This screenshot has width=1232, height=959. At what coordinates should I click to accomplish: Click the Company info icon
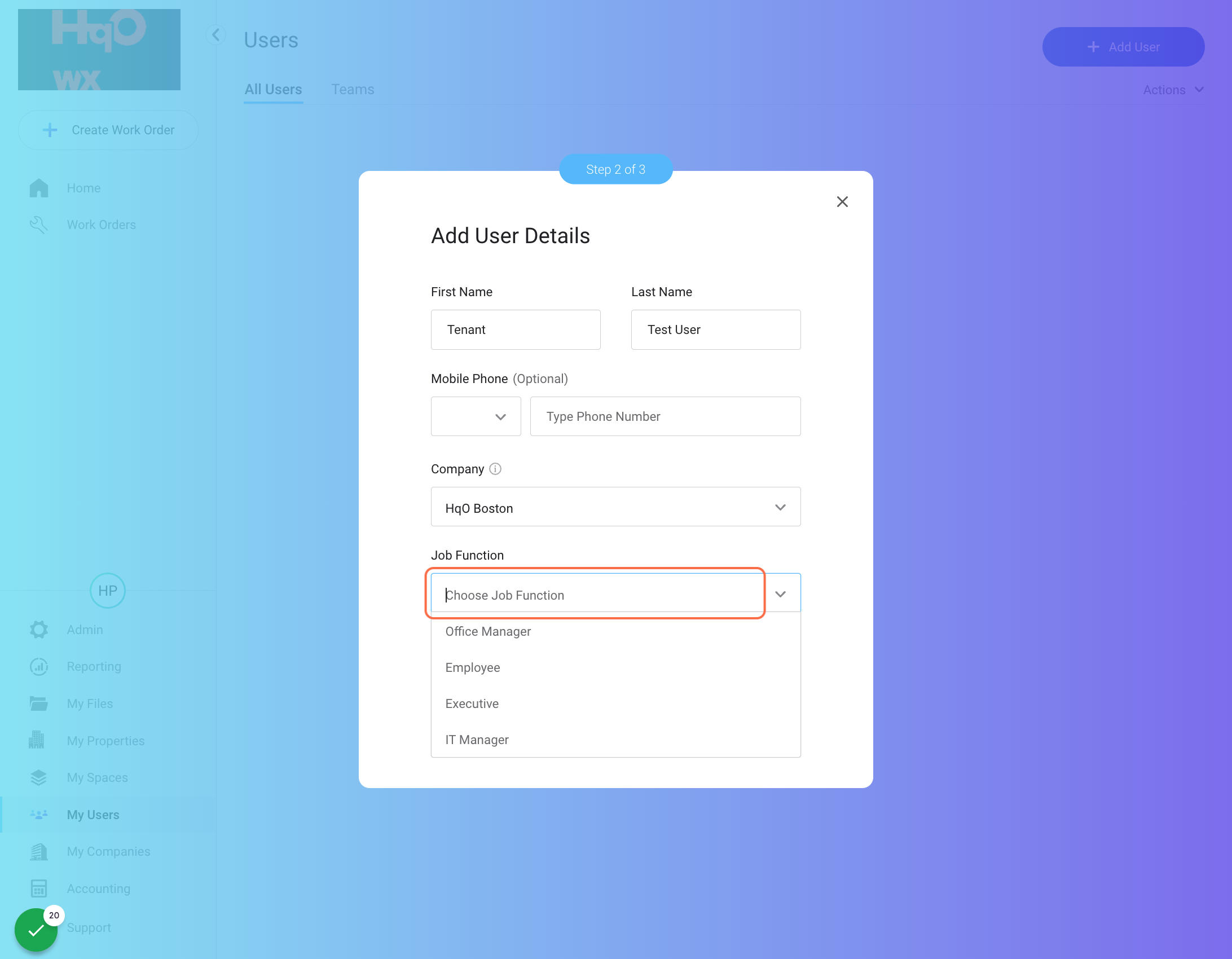pos(495,469)
